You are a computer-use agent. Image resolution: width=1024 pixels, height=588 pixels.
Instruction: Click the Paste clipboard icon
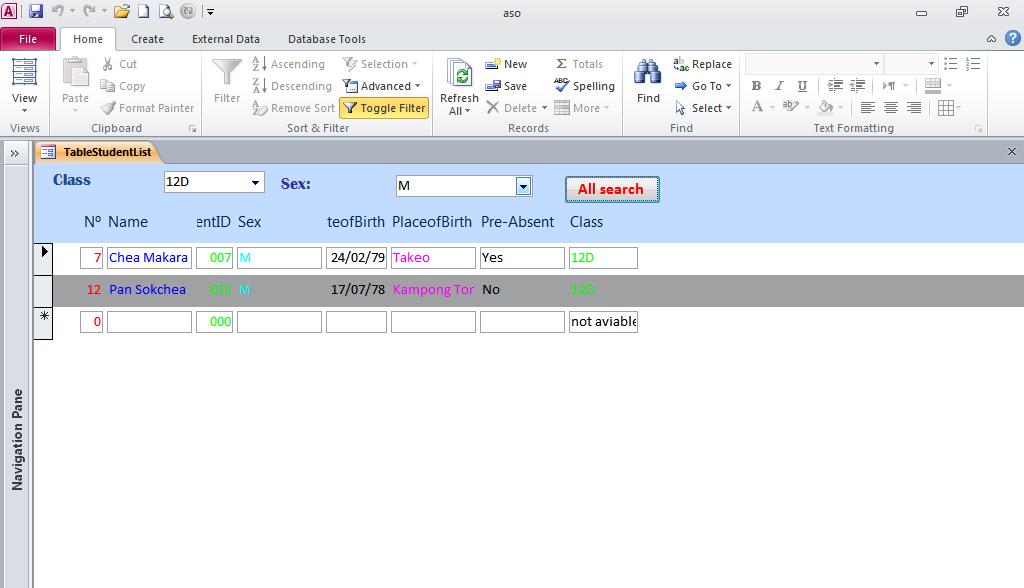pos(75,72)
